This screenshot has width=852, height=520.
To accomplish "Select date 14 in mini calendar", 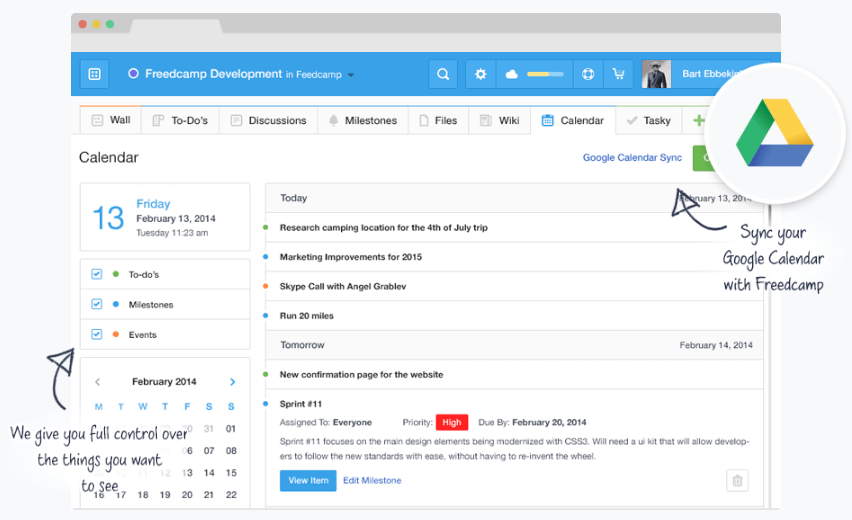I will [209, 473].
